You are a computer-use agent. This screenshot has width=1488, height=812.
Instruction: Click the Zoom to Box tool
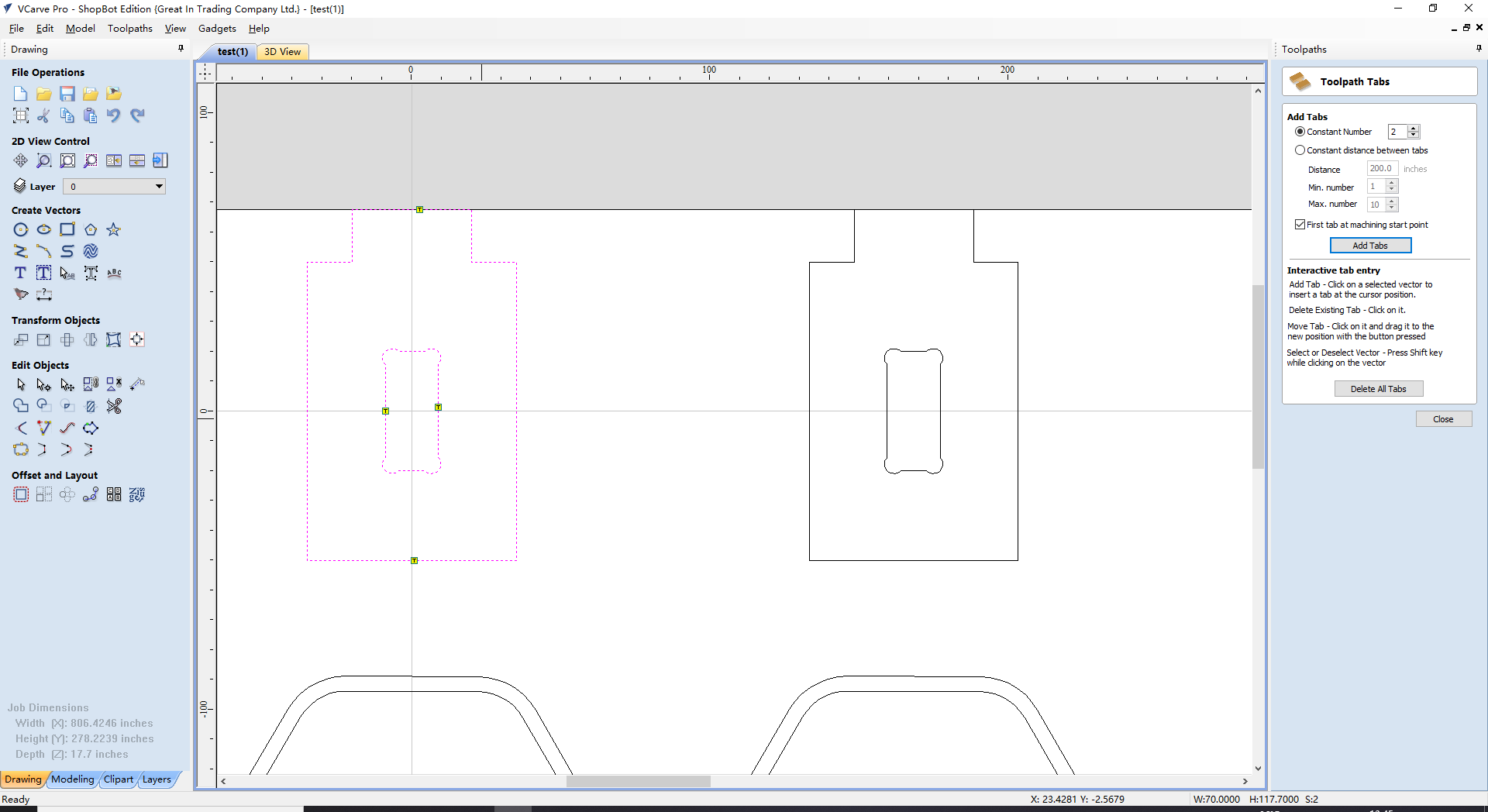pyautogui.click(x=44, y=160)
